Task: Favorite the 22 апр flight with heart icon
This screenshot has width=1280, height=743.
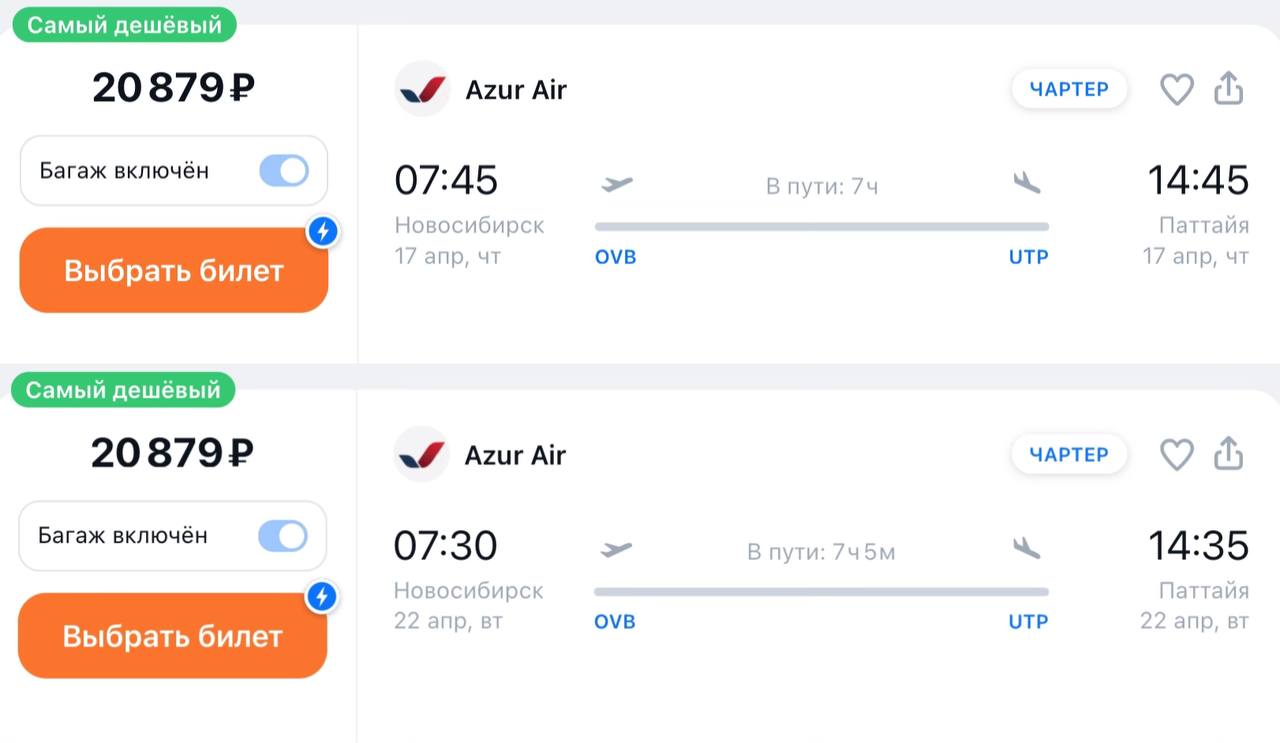Action: (1177, 454)
